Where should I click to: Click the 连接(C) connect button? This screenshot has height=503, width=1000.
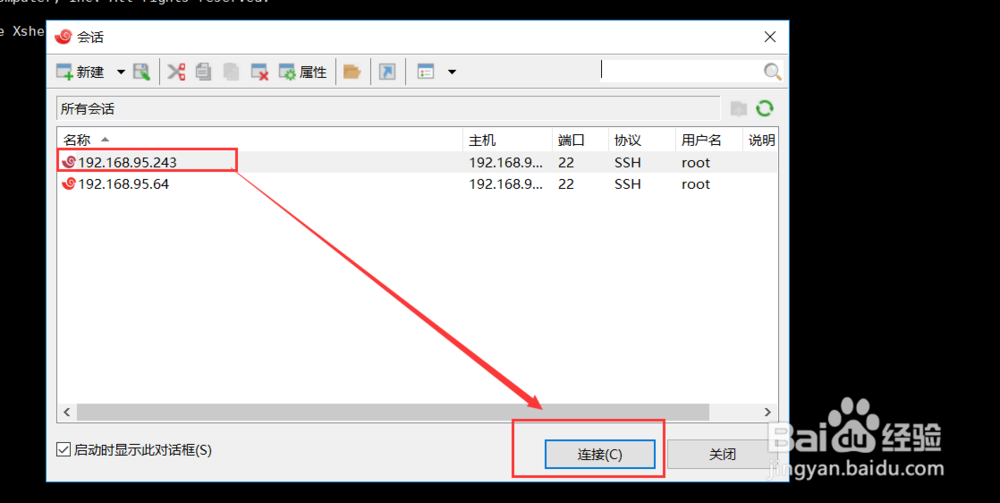599,455
